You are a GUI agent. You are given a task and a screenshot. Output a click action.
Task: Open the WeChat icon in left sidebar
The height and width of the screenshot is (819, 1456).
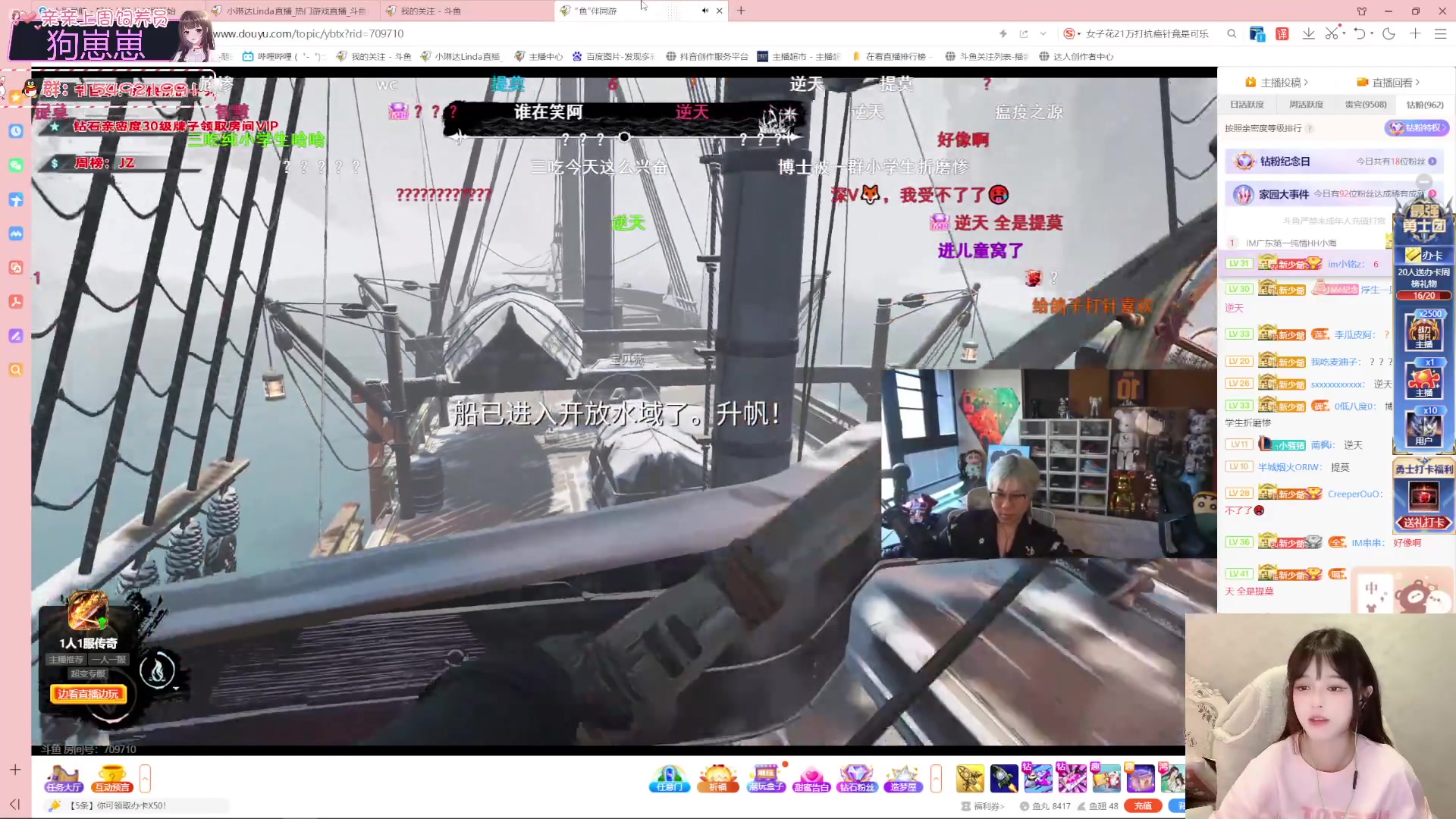click(x=16, y=165)
